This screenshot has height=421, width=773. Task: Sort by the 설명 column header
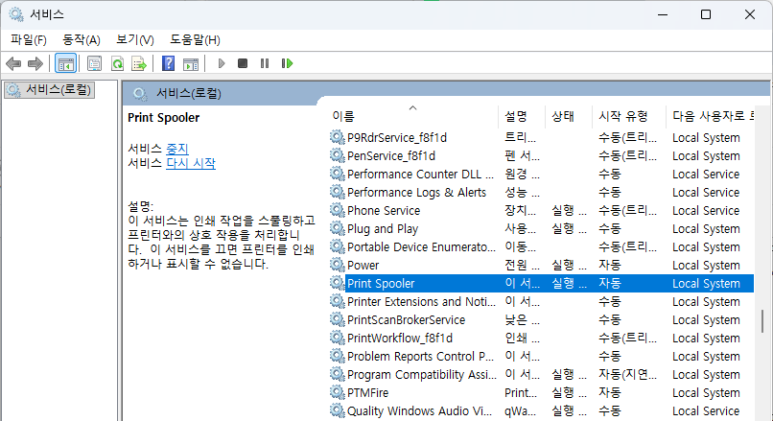click(522, 116)
